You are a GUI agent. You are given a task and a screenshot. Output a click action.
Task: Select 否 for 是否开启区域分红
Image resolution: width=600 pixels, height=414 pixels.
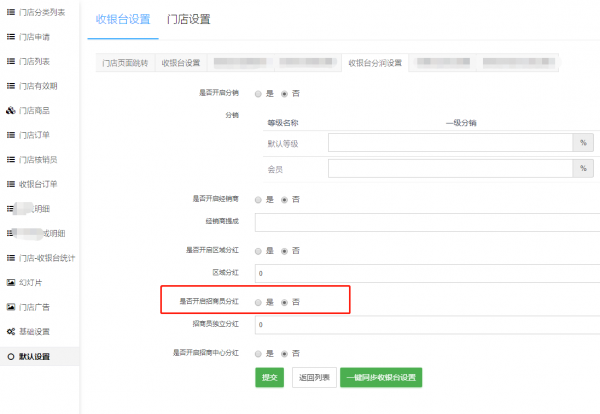pyautogui.click(x=284, y=251)
